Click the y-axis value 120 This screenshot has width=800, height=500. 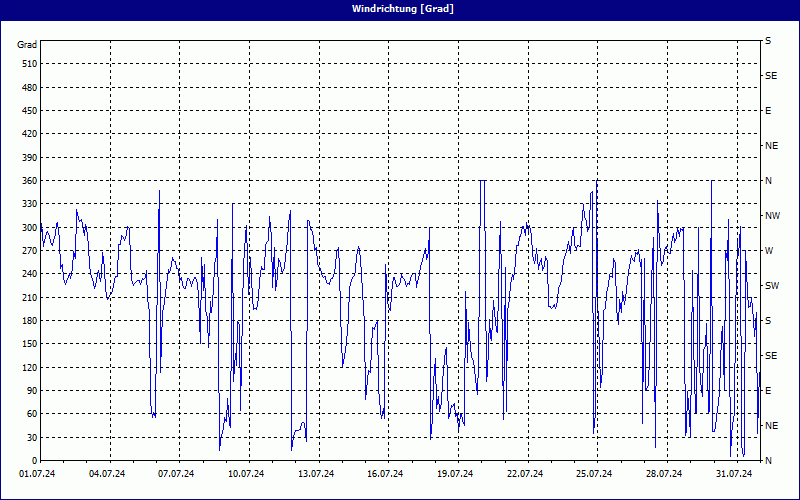(30, 367)
